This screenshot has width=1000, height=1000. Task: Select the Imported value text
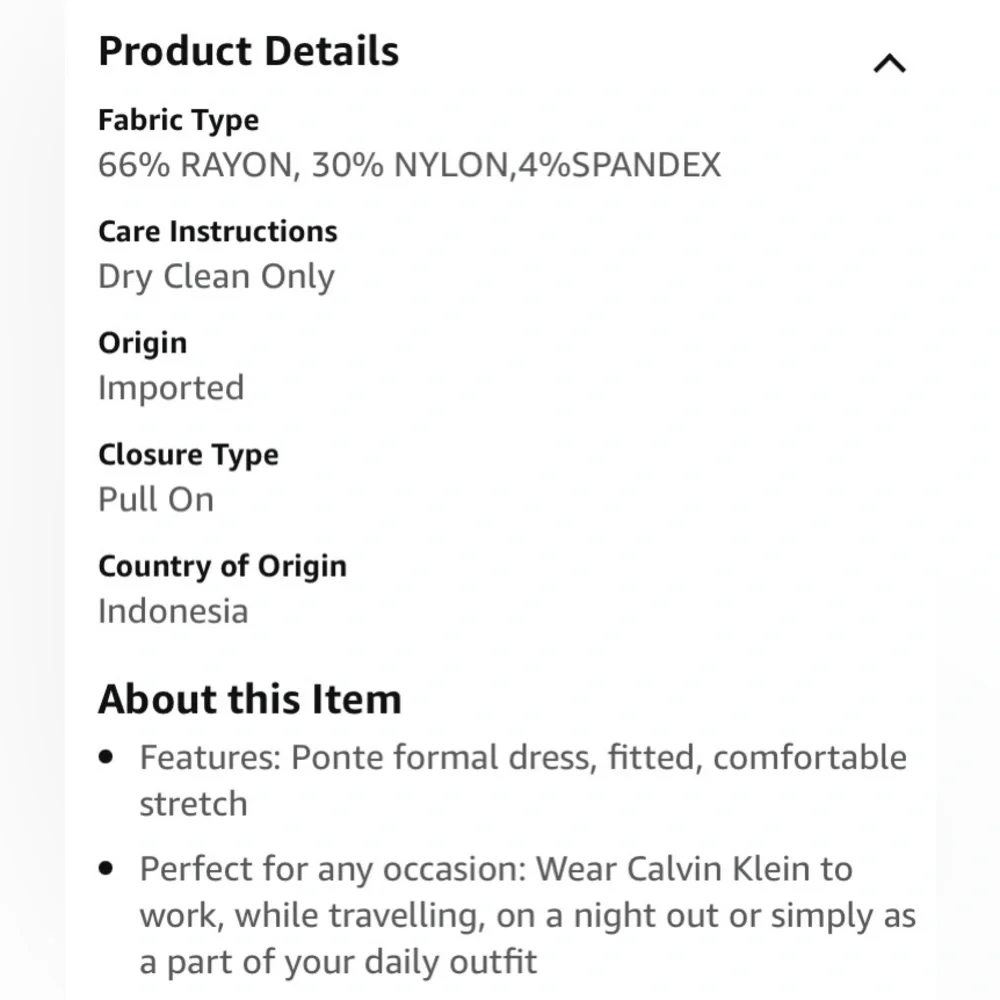(171, 388)
